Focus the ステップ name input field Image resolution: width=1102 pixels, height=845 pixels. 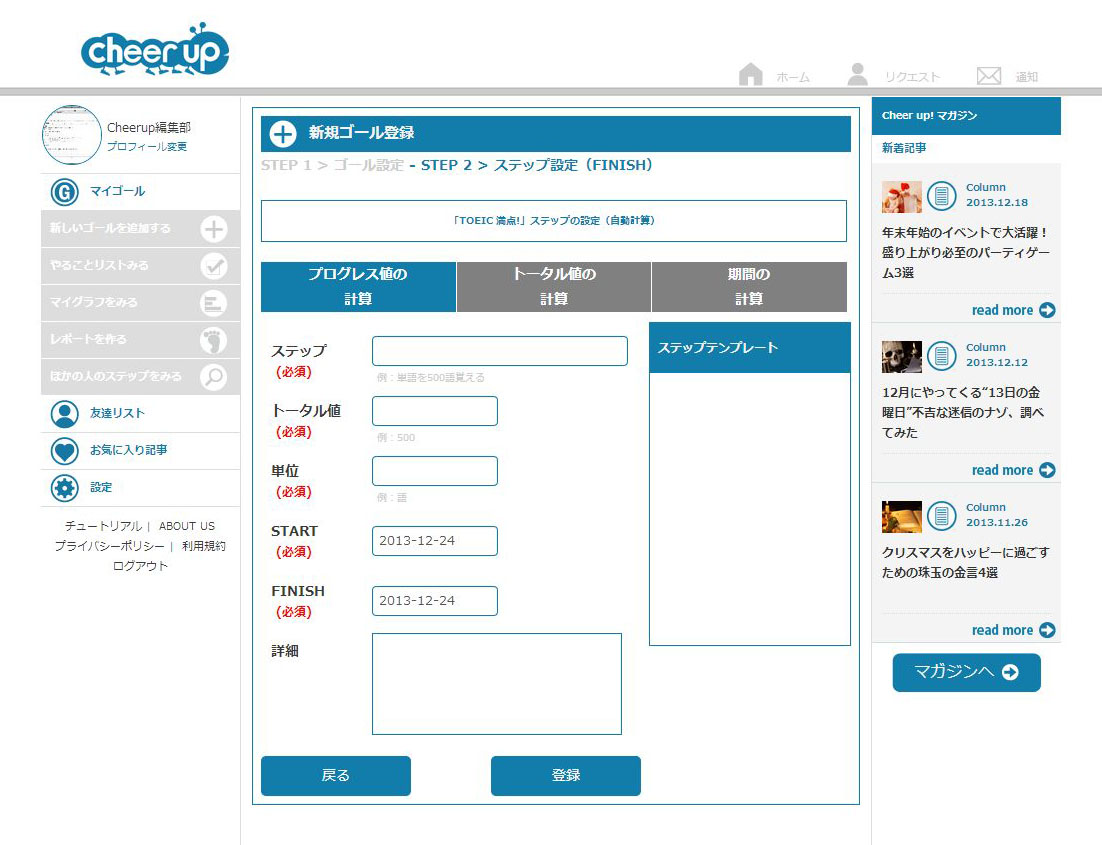500,351
